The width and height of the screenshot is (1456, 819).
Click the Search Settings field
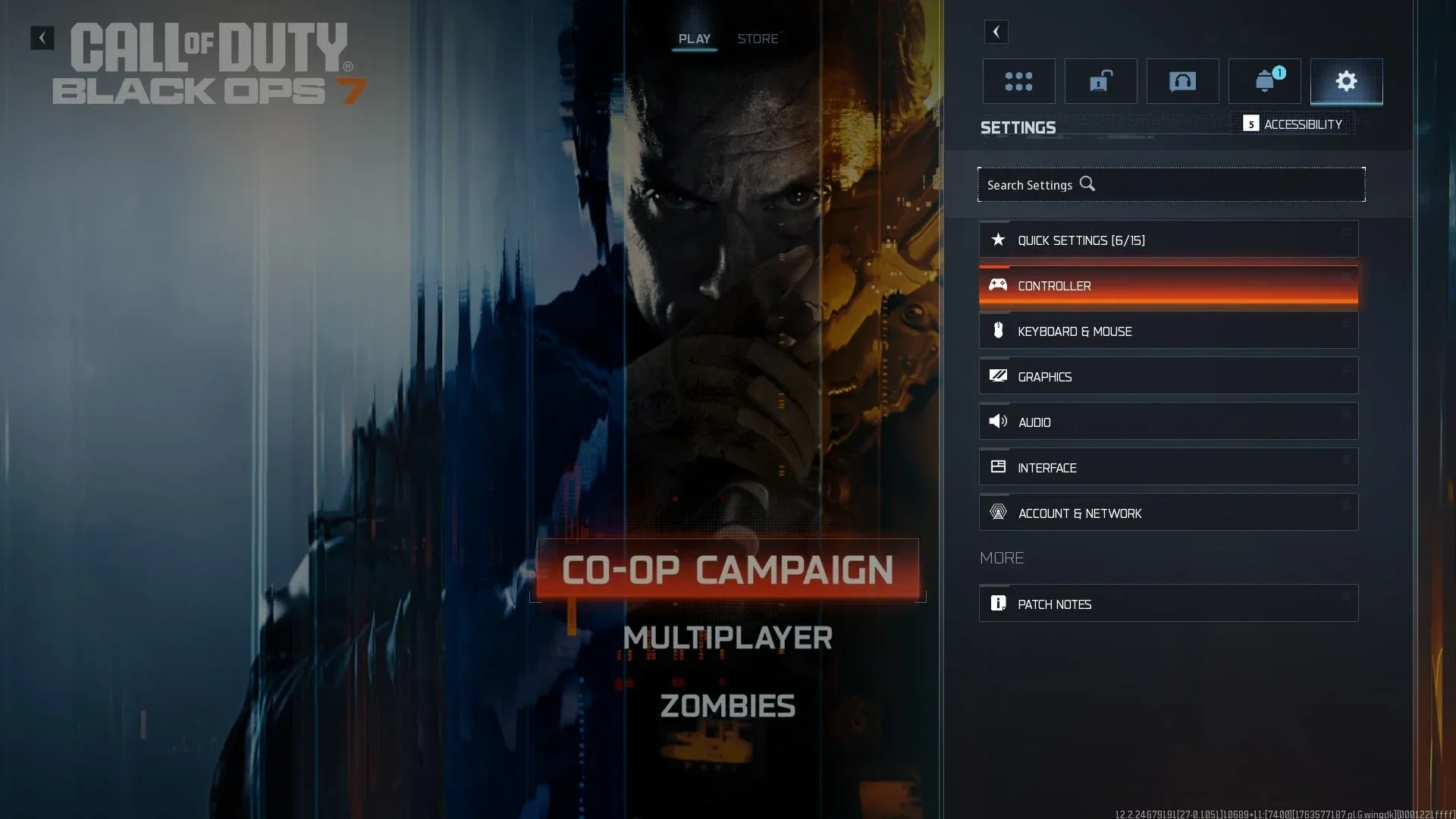(x=1171, y=184)
